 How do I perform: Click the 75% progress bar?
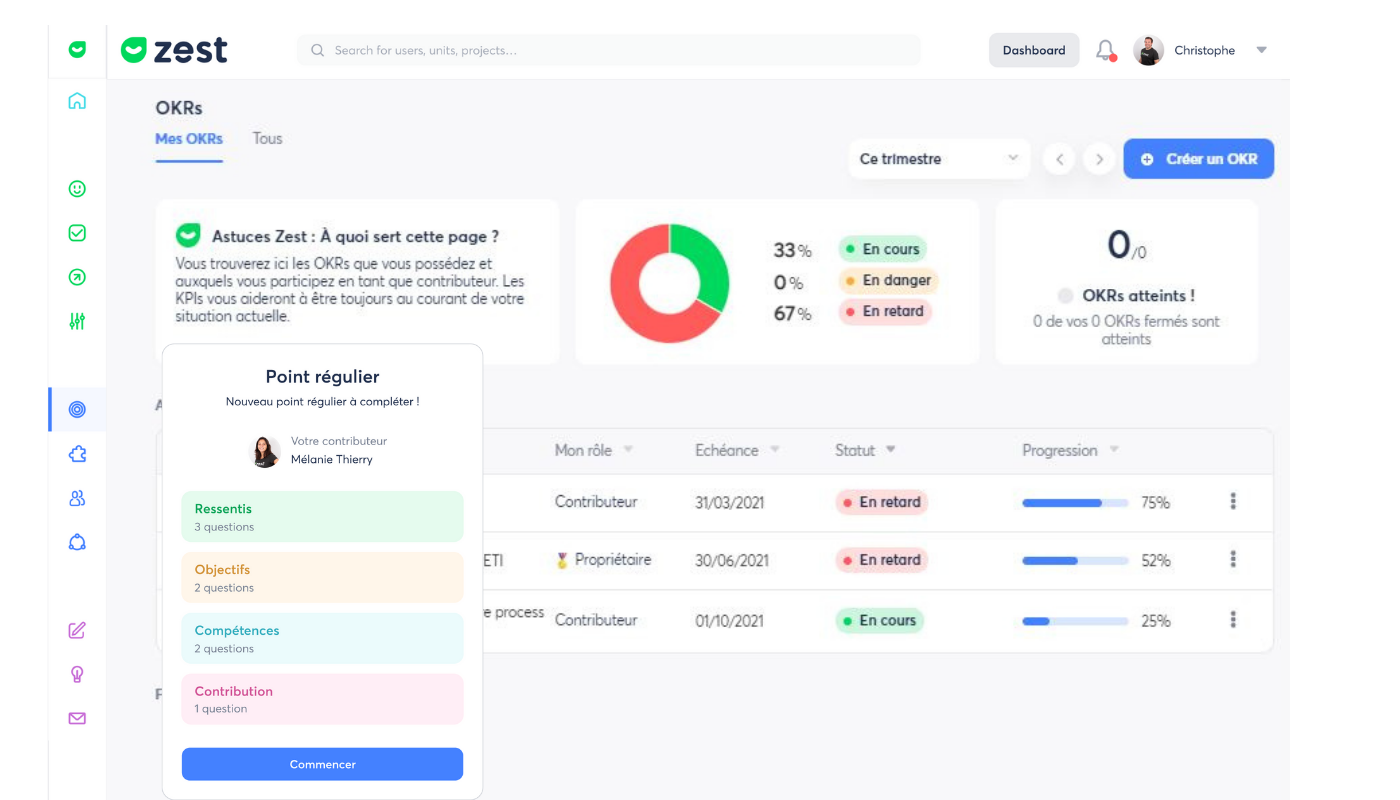(1075, 503)
